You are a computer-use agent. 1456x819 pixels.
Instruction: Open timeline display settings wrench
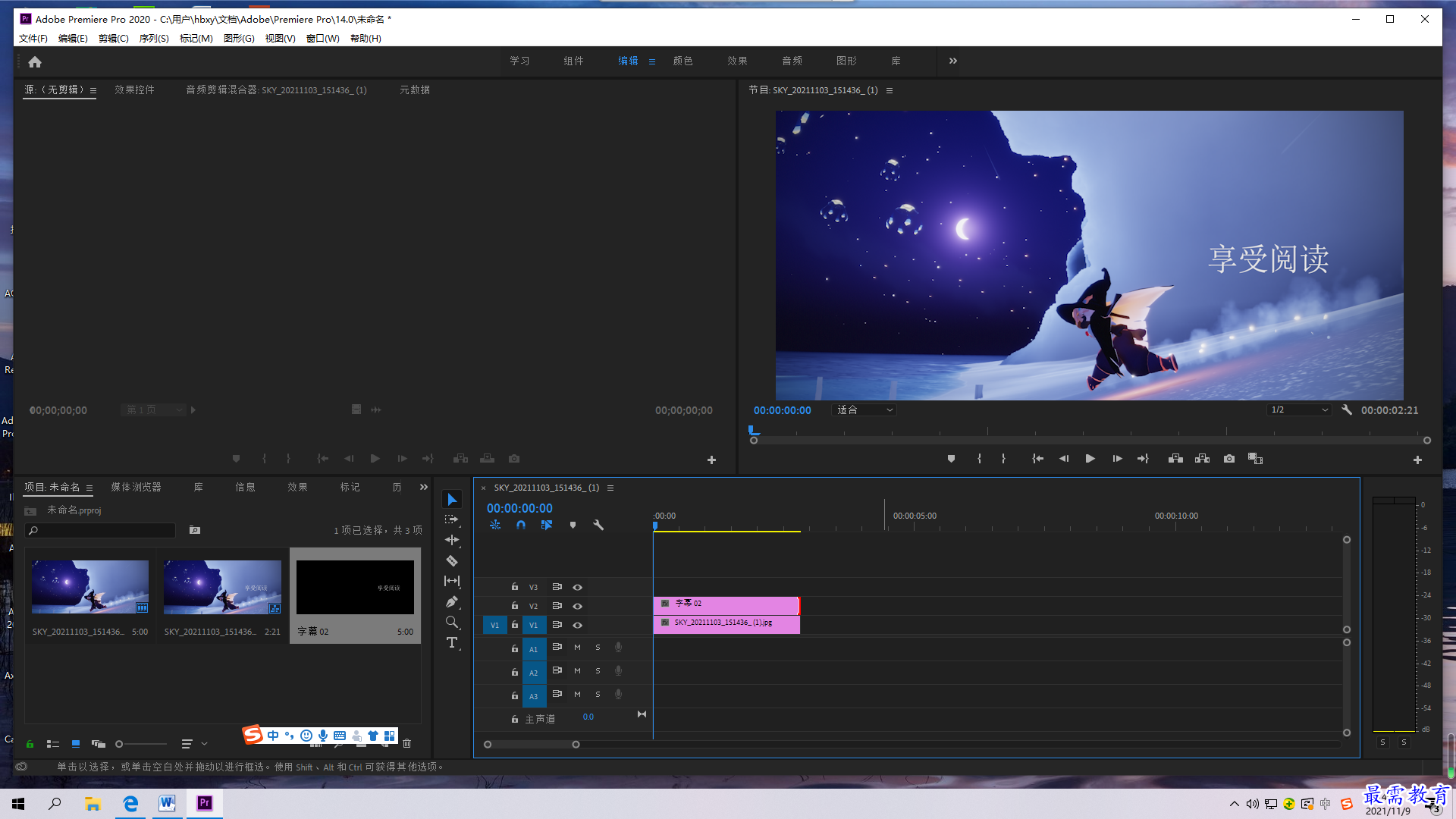598,525
